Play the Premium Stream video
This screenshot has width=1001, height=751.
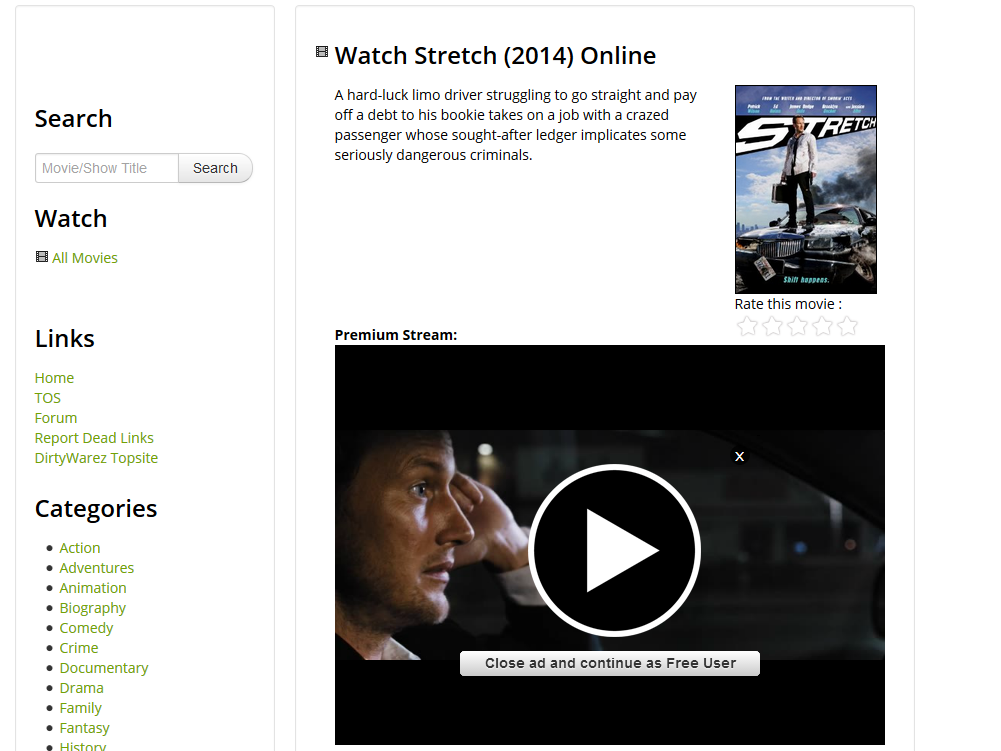[614, 550]
